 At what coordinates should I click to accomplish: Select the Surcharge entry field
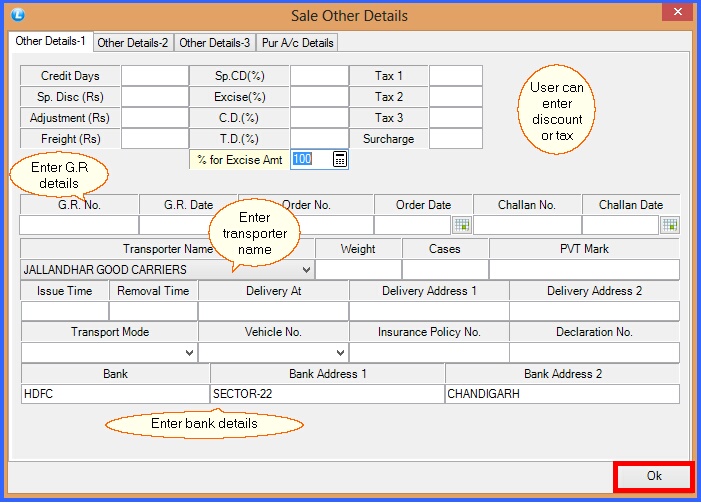pos(455,139)
